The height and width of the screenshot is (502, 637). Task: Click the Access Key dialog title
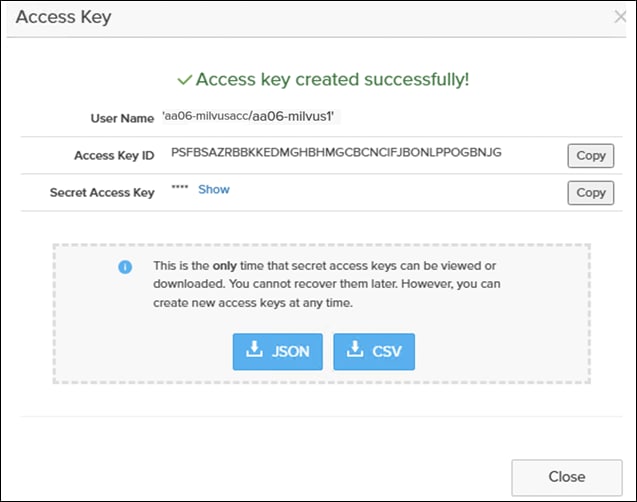coord(63,17)
